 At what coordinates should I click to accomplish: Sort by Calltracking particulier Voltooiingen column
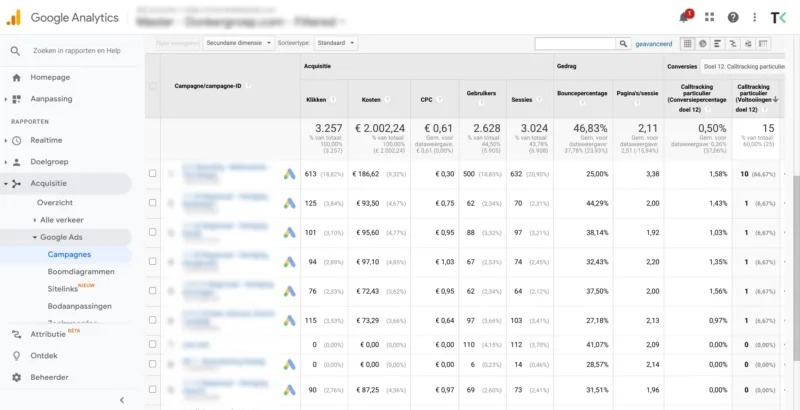pyautogui.click(x=754, y=98)
